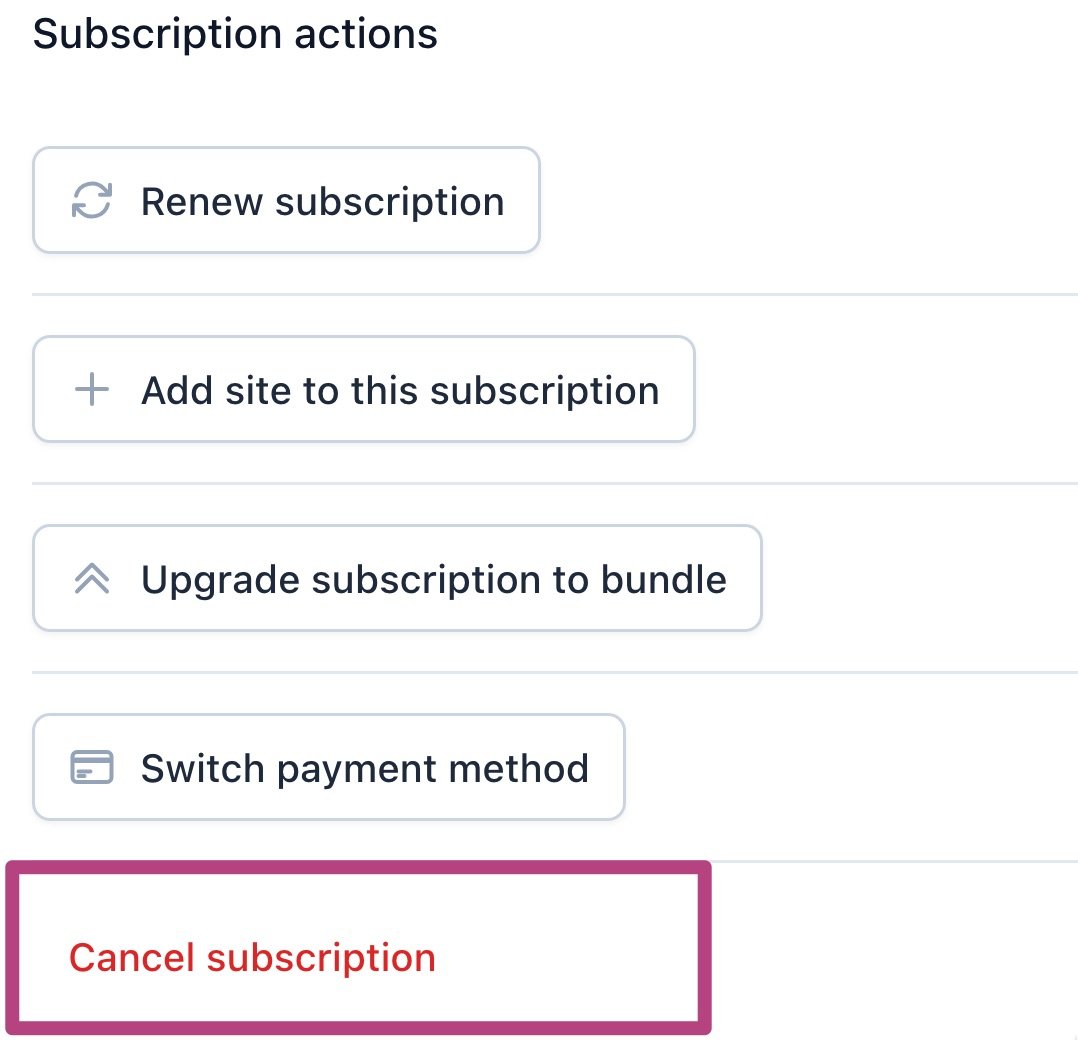Open Cancel subscription inside the highlighted box
The width and height of the screenshot is (1078, 1040).
(251, 957)
